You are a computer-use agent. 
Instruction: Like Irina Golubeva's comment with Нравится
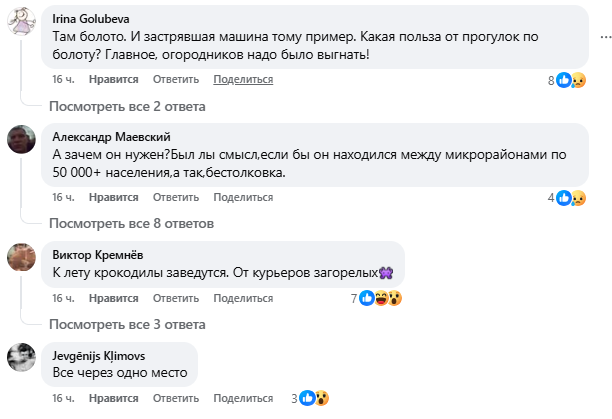coord(113,79)
